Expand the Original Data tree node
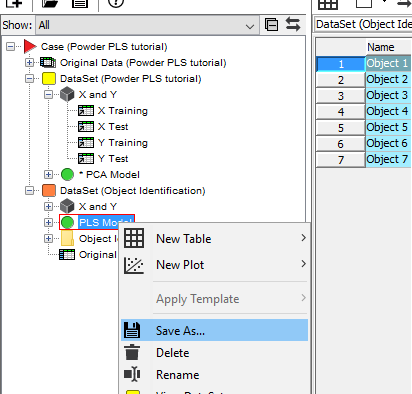The width and height of the screenshot is (412, 394). tap(30, 62)
